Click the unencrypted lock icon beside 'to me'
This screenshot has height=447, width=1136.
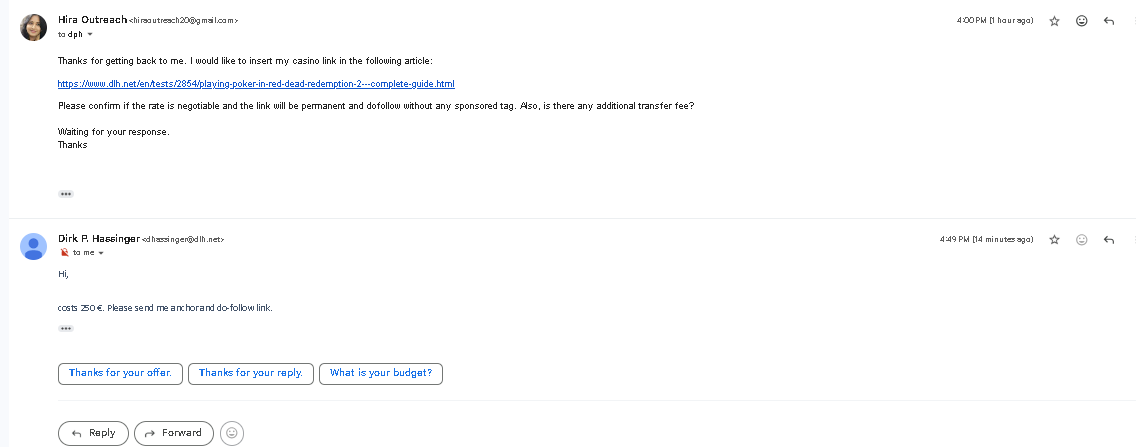point(64,252)
